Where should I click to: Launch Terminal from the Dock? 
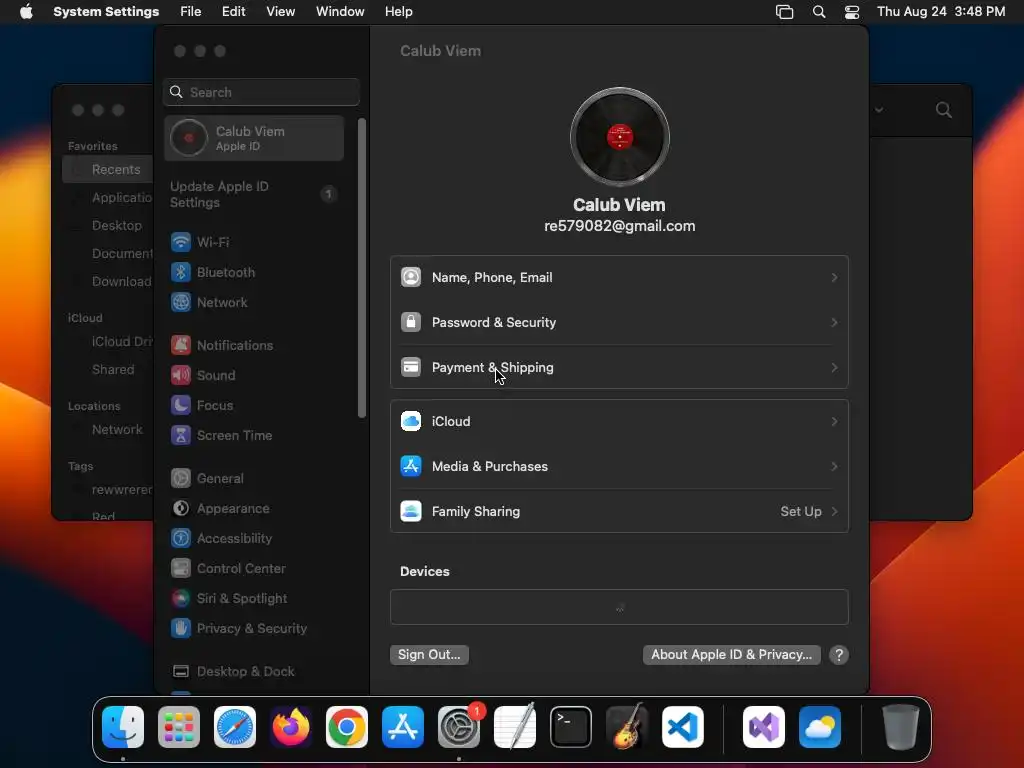tap(571, 727)
